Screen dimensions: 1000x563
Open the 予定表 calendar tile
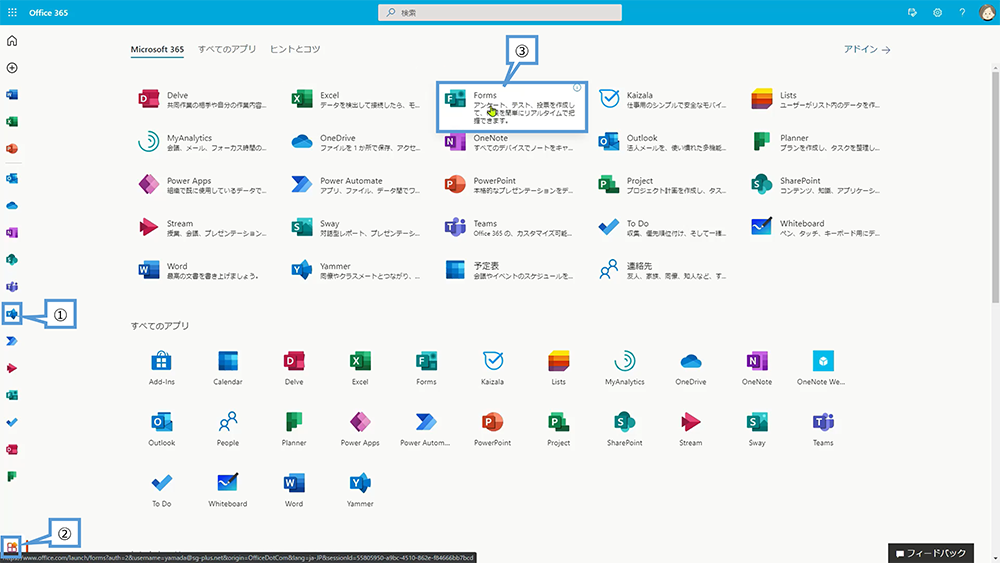[509, 270]
